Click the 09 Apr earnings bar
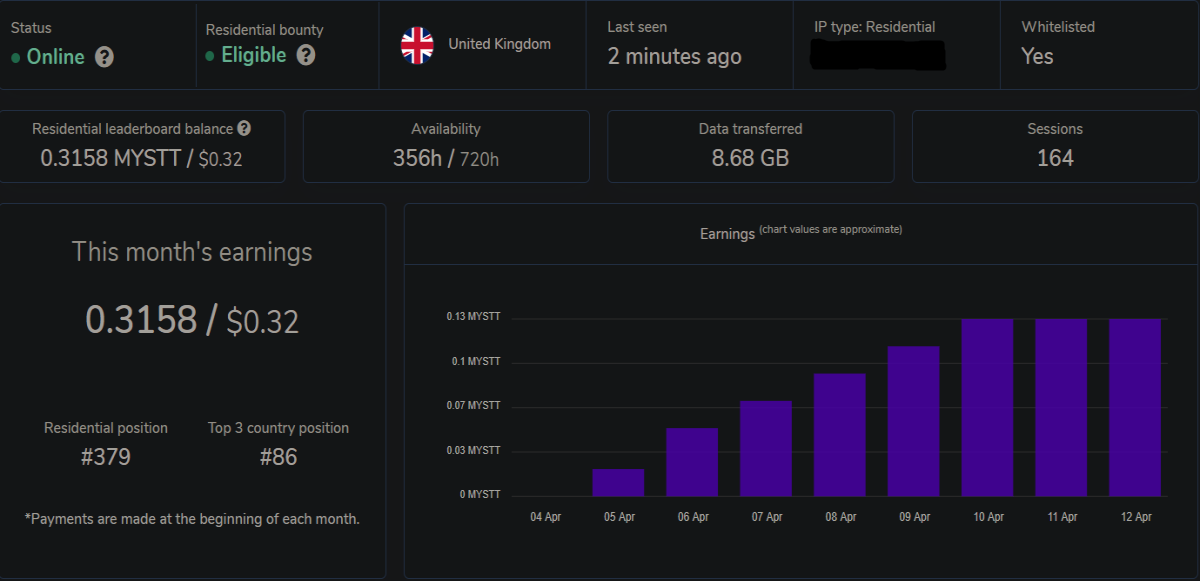The height and width of the screenshot is (581, 1200). point(914,422)
